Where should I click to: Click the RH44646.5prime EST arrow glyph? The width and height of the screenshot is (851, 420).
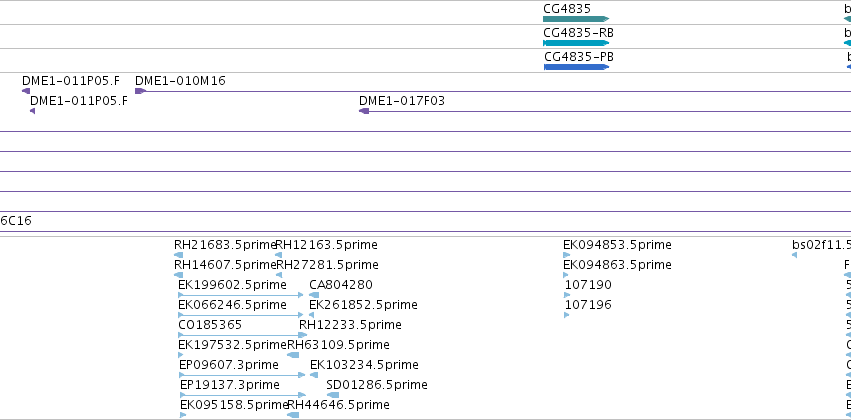pos(293,415)
